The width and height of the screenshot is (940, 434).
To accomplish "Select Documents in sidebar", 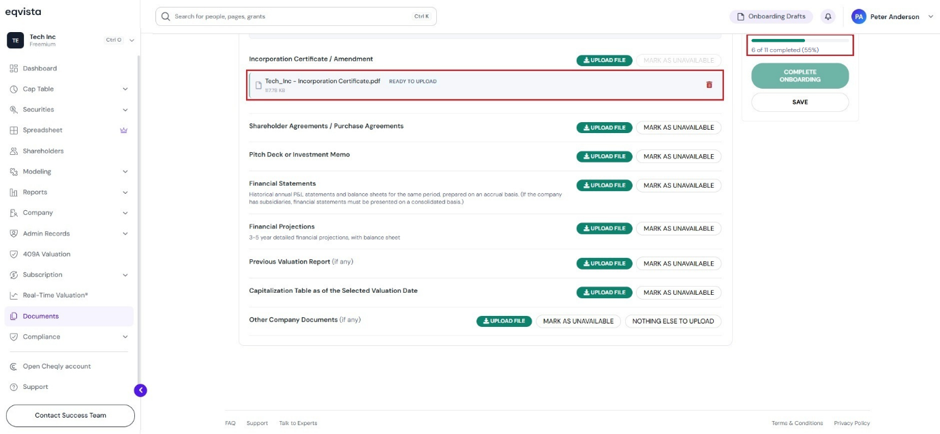I will [69, 316].
